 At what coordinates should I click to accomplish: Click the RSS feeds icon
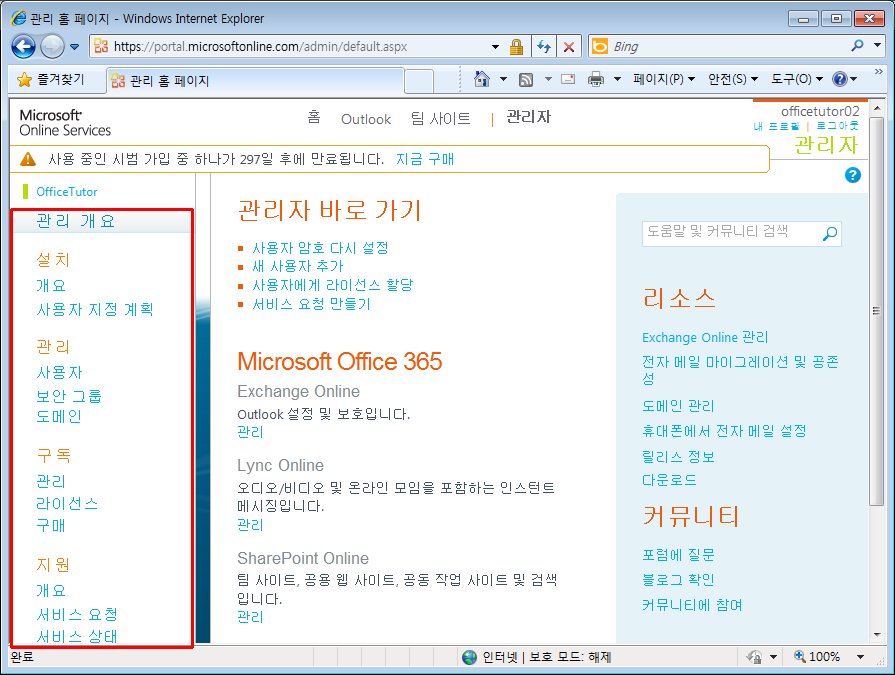tap(526, 79)
